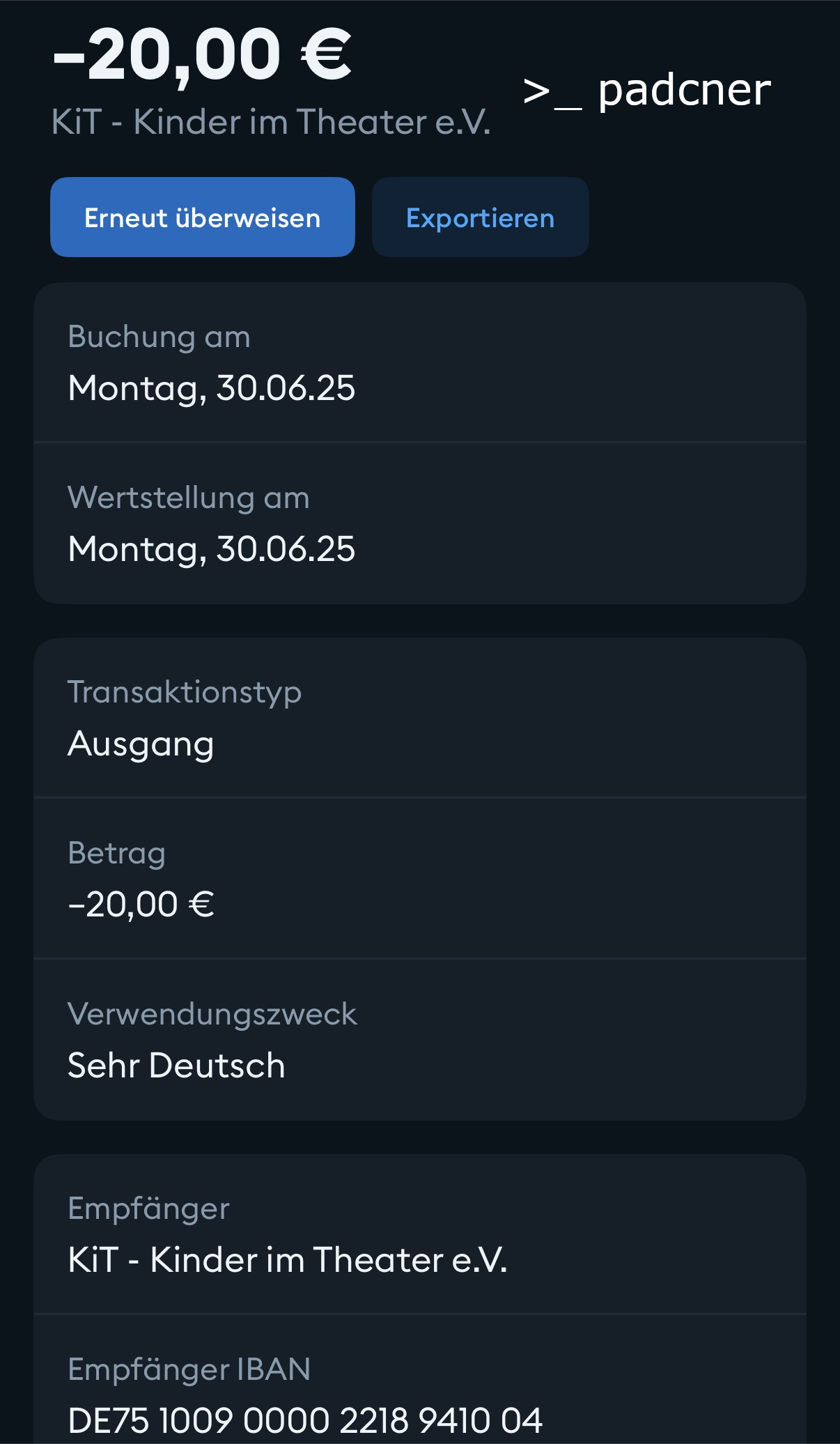Select the date value under "Wertstellung am"
840x1444 pixels.
(x=211, y=549)
